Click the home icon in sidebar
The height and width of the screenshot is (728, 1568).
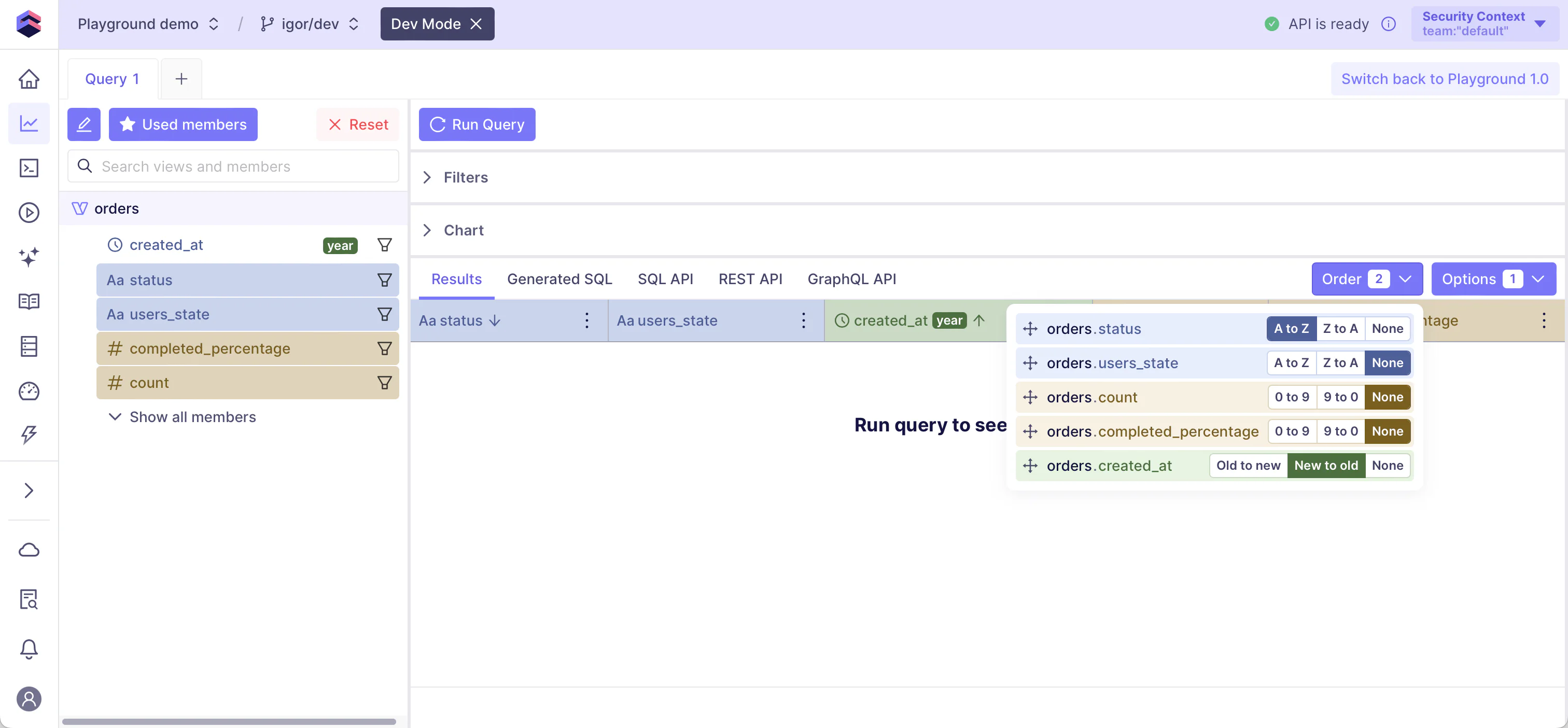click(29, 79)
